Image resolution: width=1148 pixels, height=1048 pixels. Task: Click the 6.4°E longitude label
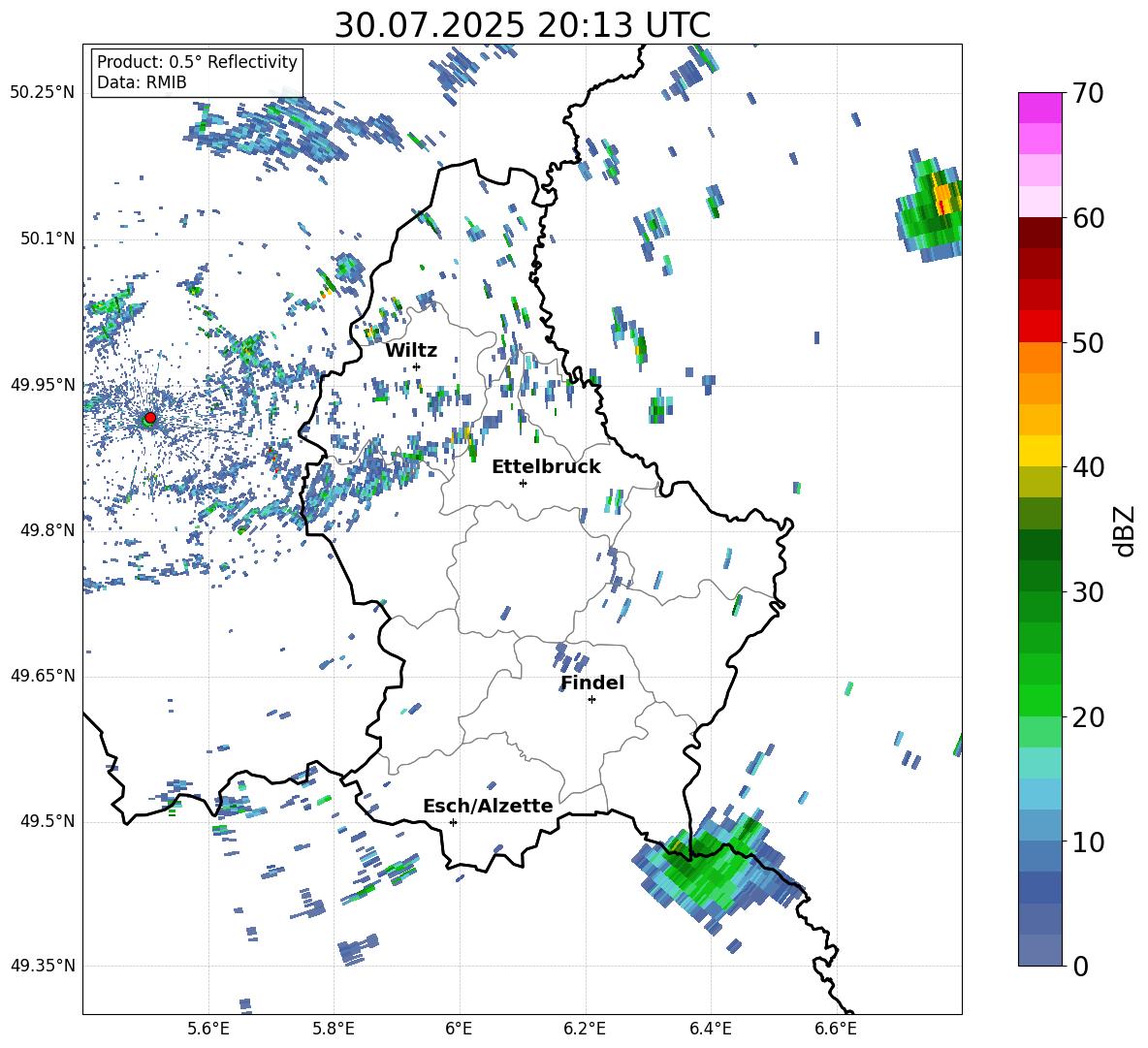click(x=710, y=1029)
